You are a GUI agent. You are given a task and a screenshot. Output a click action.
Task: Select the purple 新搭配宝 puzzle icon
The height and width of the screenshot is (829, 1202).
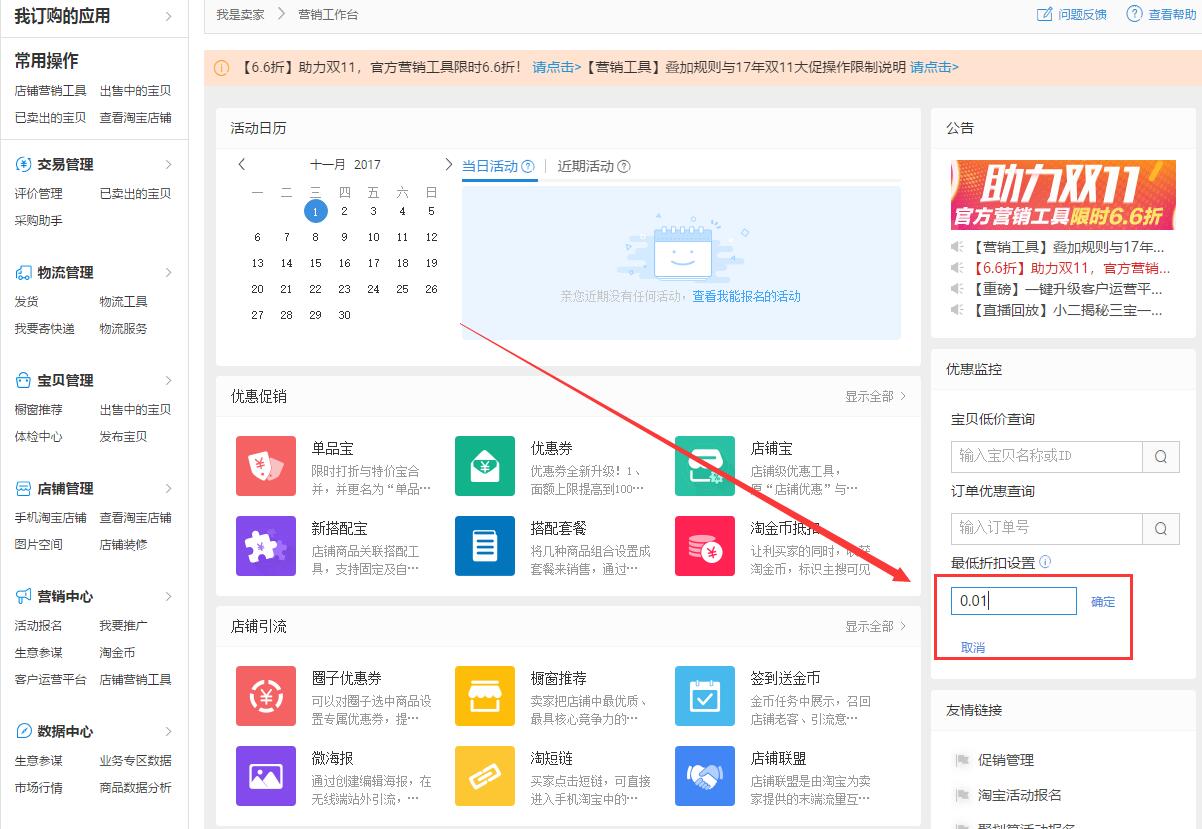point(266,546)
